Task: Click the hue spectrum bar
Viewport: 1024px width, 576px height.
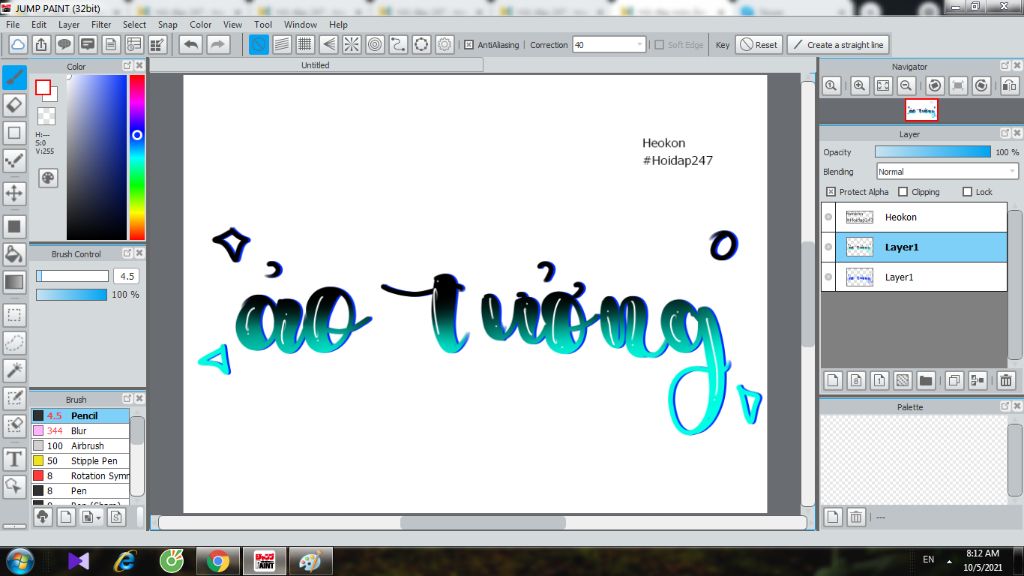Action: point(137,157)
